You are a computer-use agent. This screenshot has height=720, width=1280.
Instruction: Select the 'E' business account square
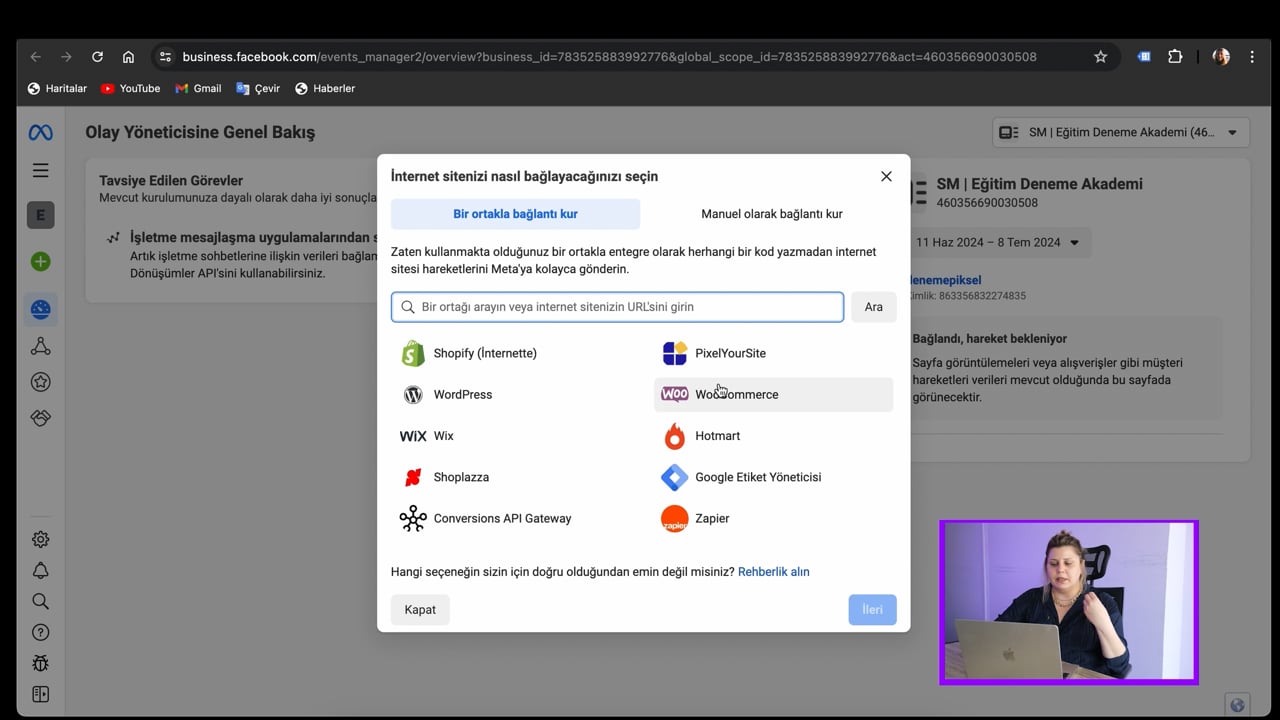pyautogui.click(x=40, y=215)
